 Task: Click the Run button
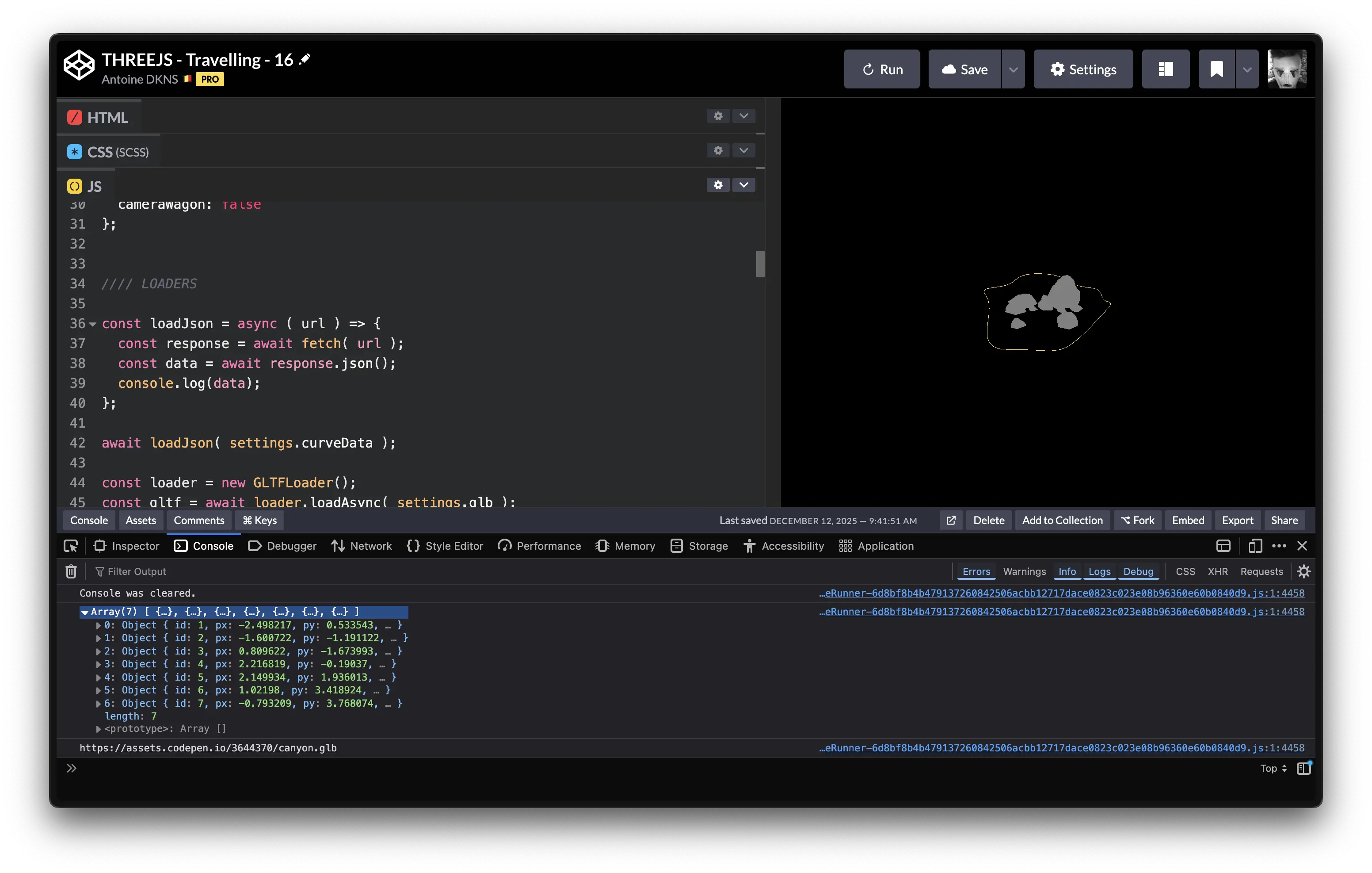click(881, 69)
